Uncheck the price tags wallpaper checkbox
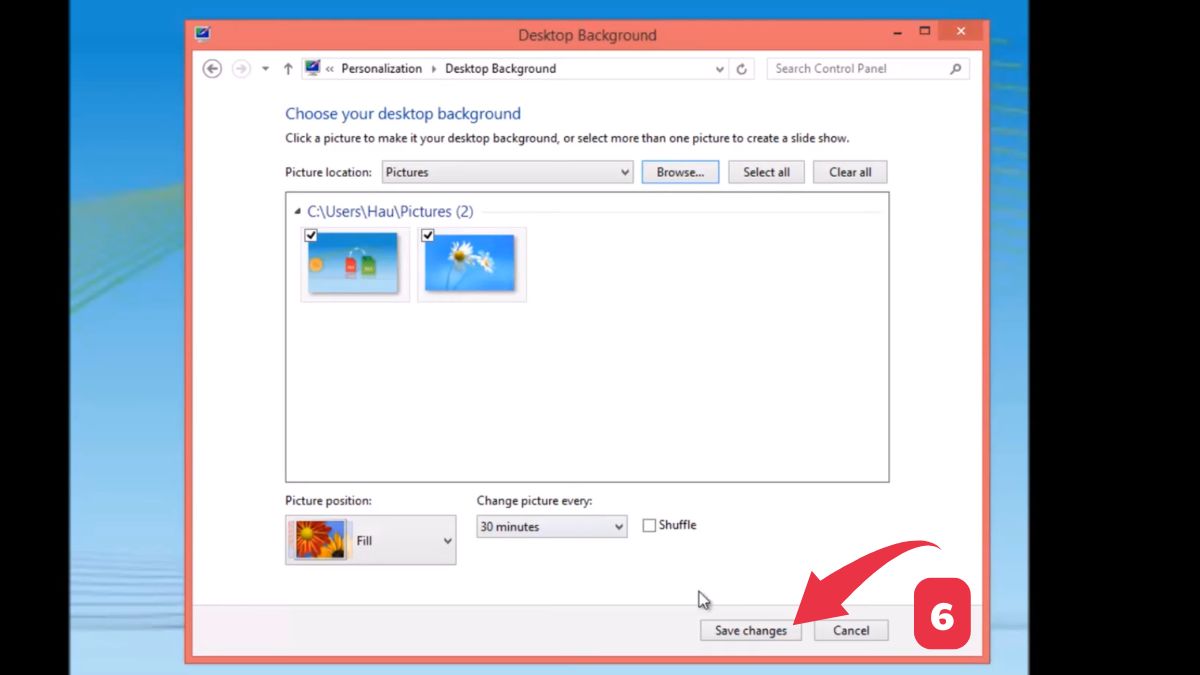This screenshot has width=1200, height=675. click(x=311, y=235)
